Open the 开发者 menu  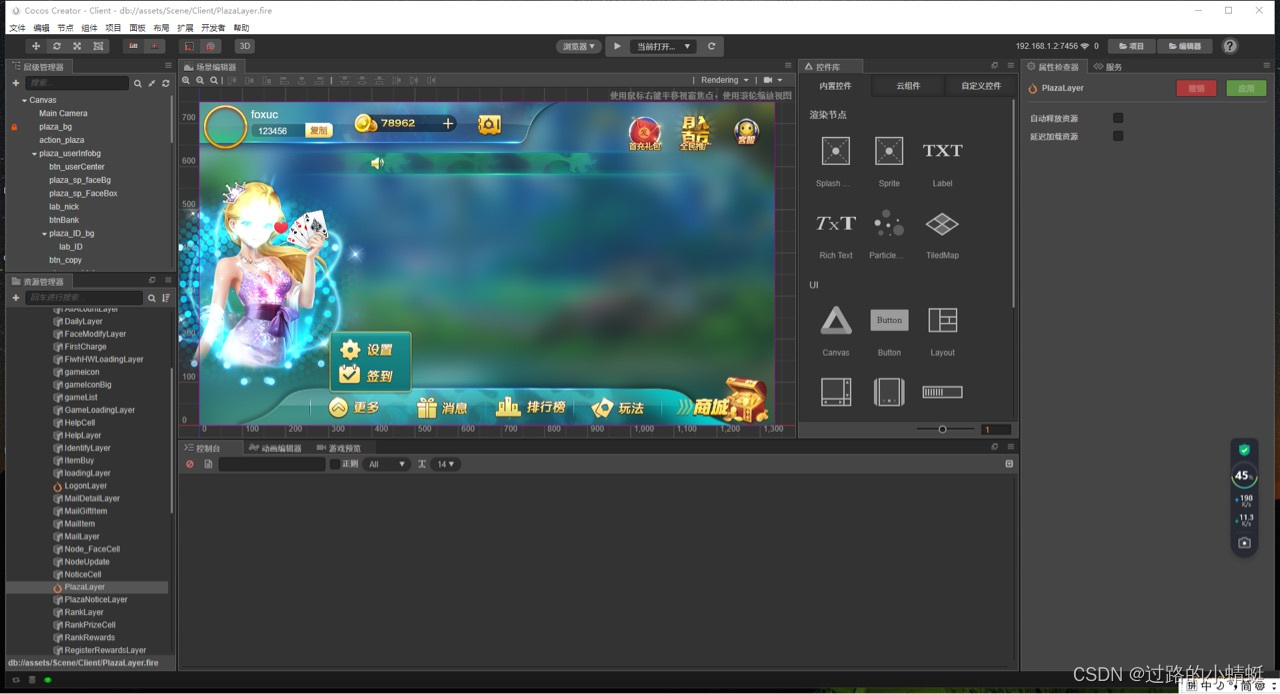(211, 28)
